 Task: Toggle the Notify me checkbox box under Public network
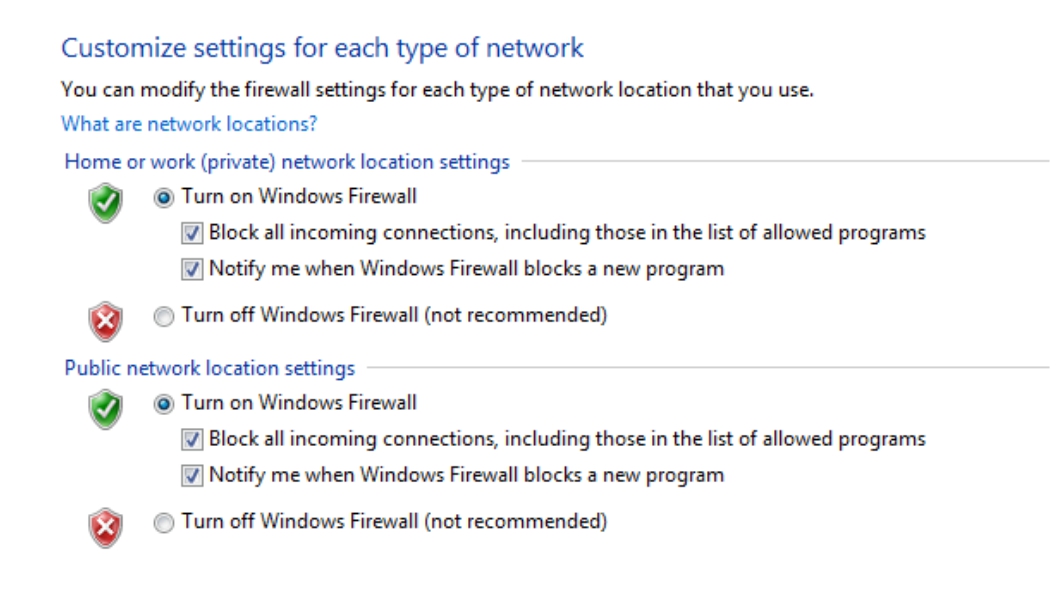click(193, 475)
